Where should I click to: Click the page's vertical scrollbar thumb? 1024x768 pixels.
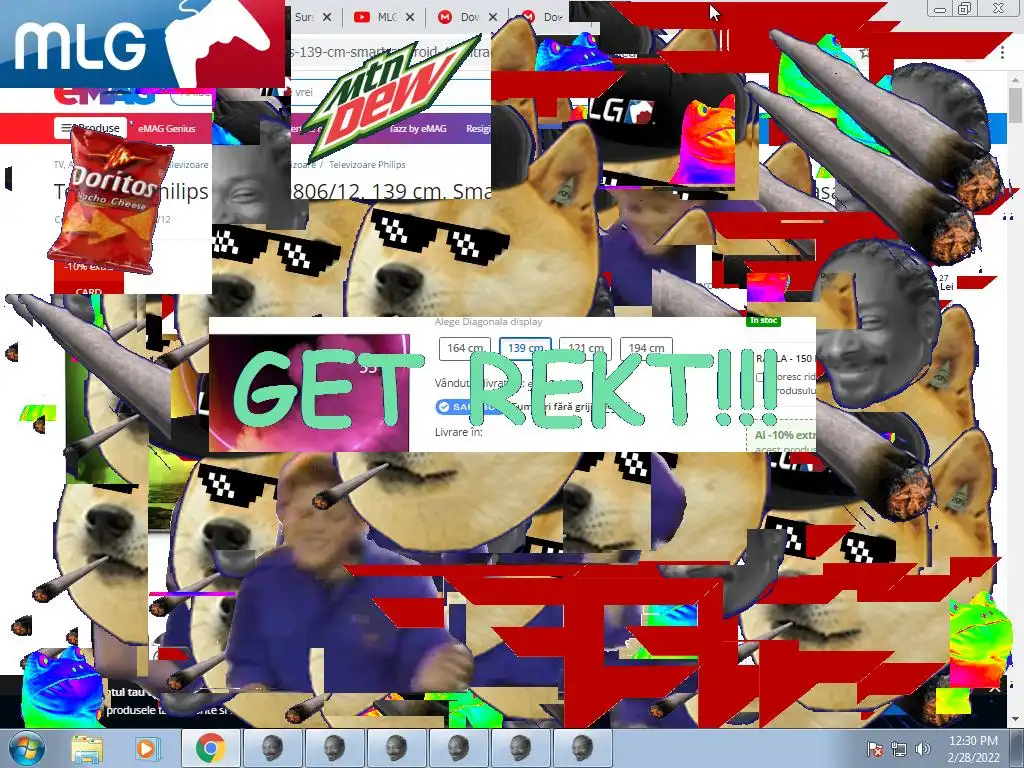[1016, 104]
